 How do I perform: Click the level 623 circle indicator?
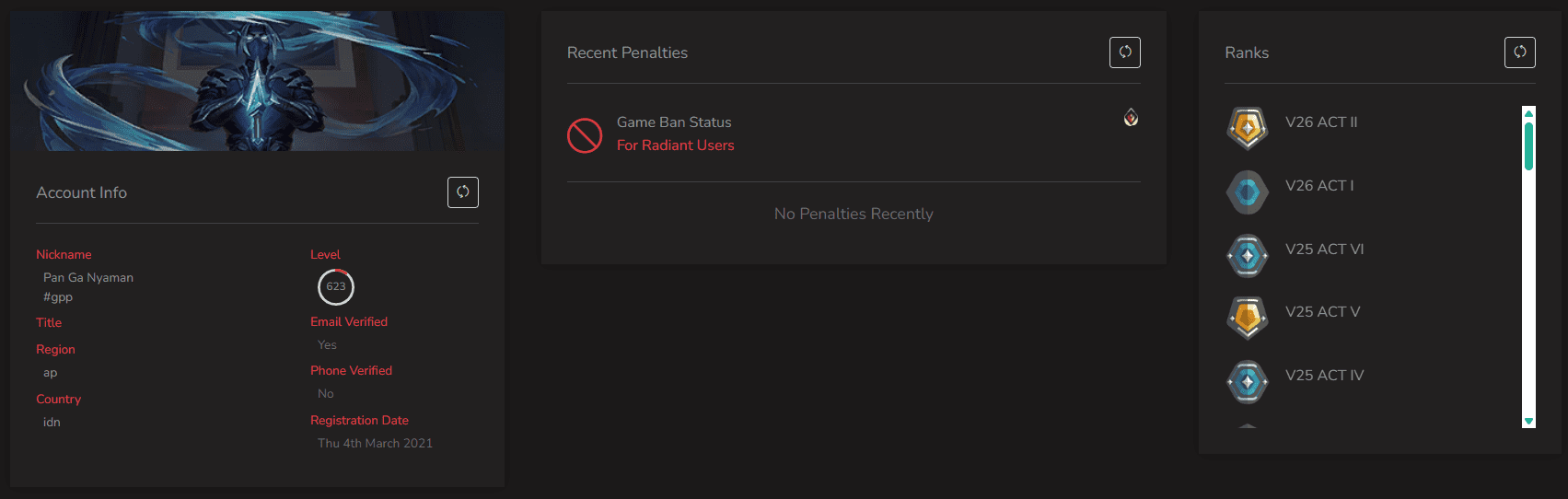coord(336,287)
